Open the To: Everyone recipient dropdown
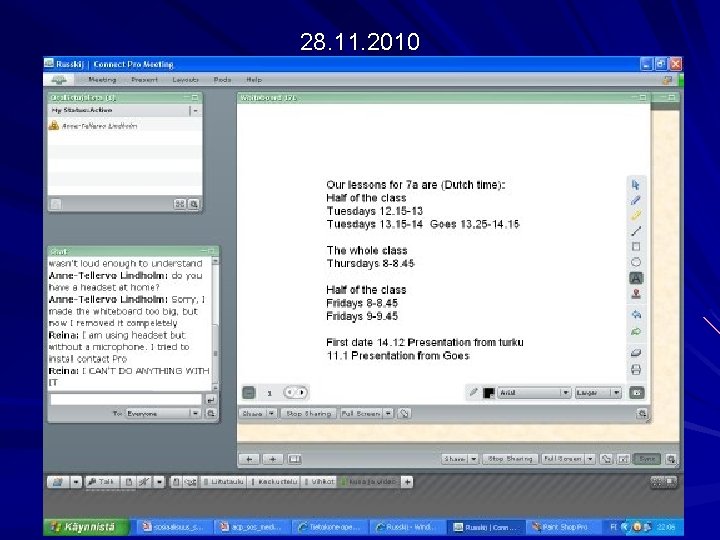 click(x=163, y=414)
